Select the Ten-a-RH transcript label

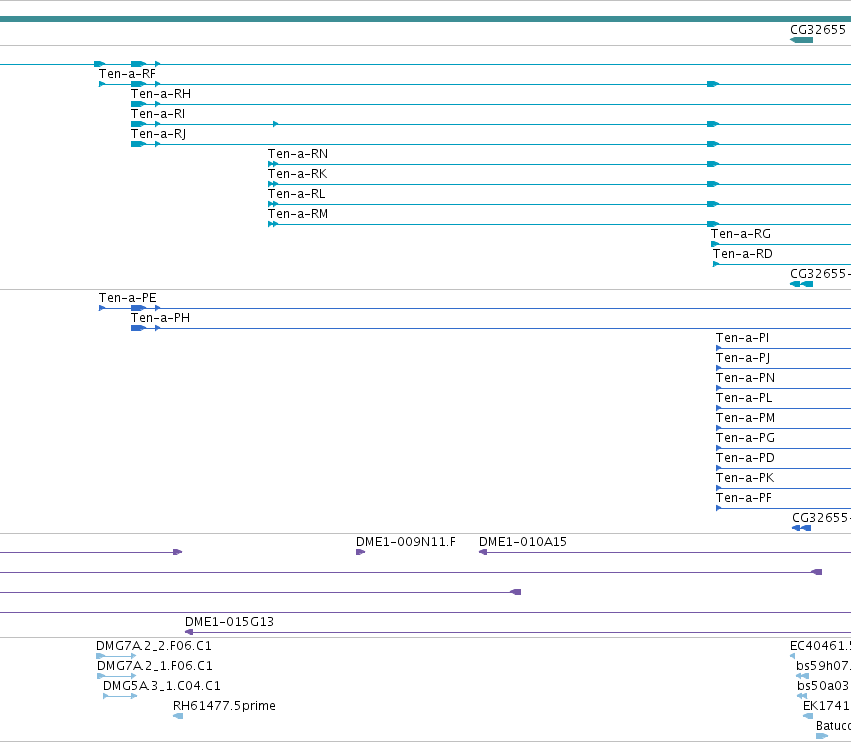[161, 94]
